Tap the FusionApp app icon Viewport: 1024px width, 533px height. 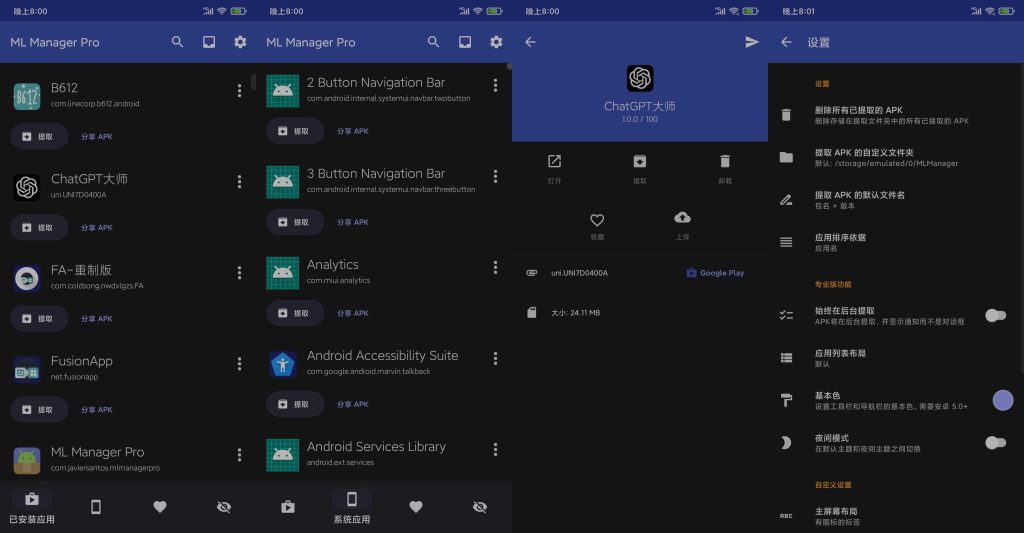click(27, 370)
